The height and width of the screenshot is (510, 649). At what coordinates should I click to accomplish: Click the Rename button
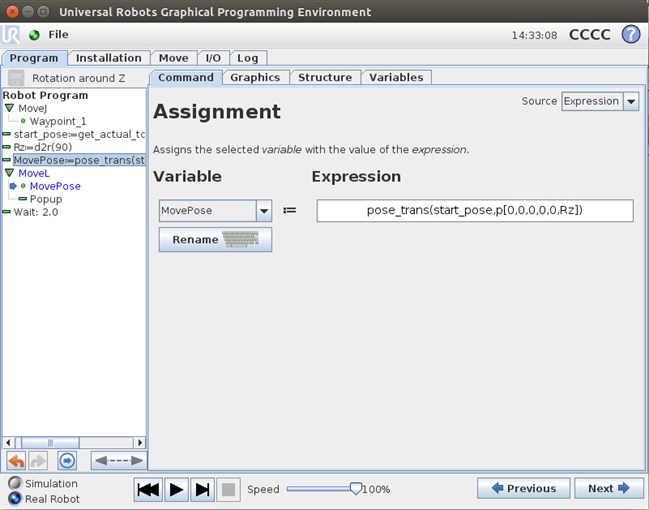[x=215, y=239]
